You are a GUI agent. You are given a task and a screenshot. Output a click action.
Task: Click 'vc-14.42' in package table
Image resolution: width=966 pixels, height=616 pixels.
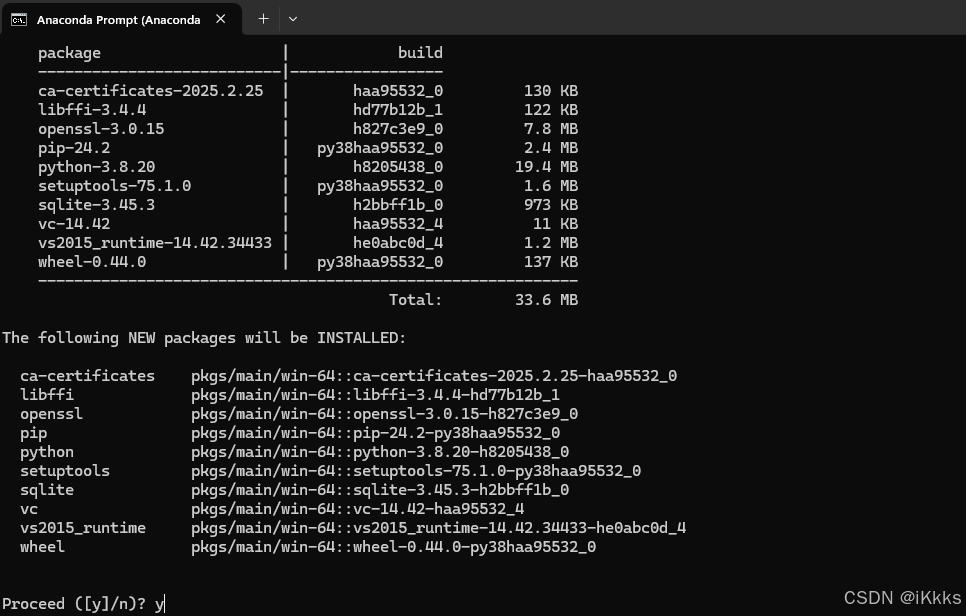coord(74,224)
